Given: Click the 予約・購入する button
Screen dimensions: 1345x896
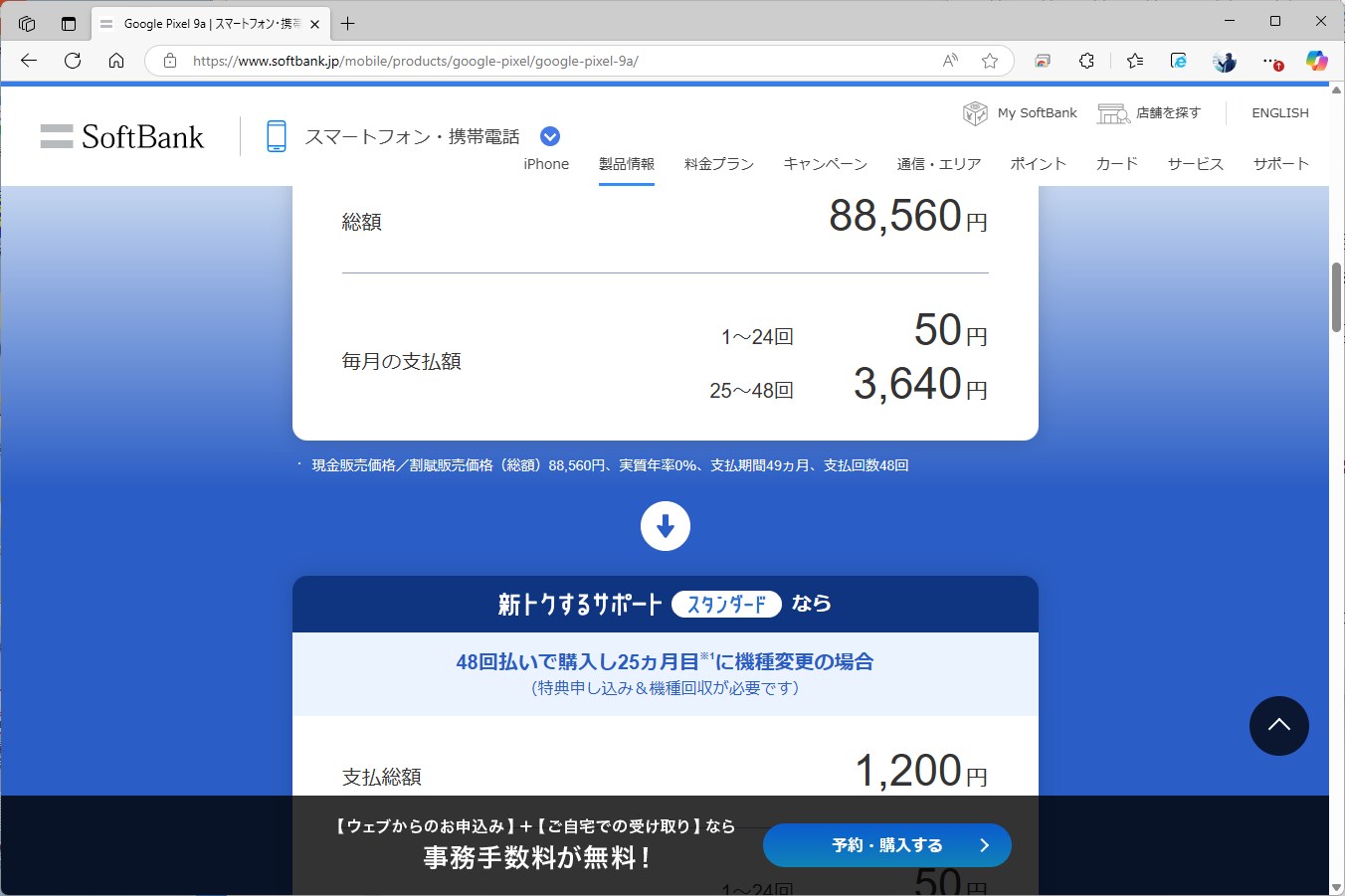Looking at the screenshot, I should pyautogui.click(x=887, y=845).
